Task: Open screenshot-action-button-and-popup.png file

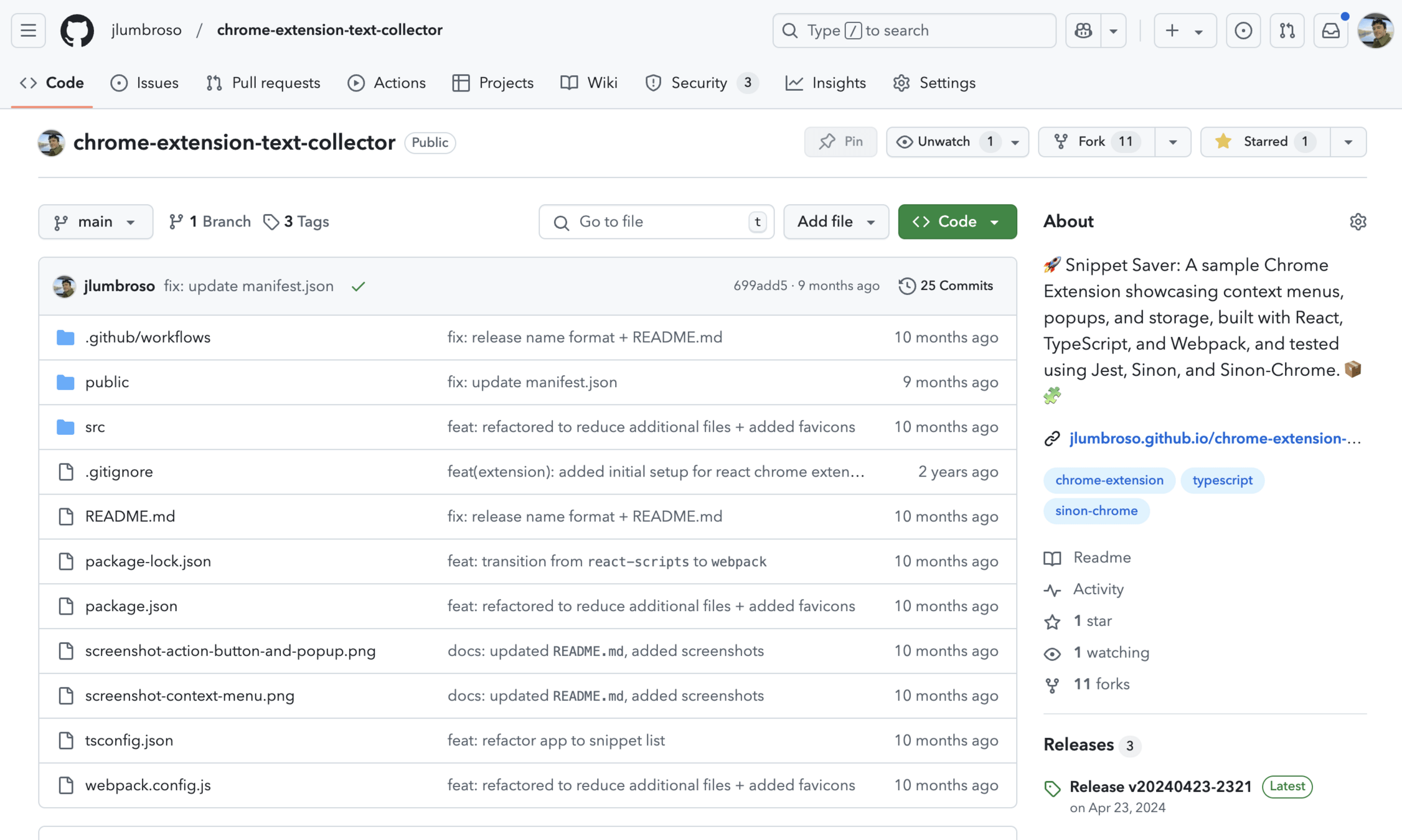Action: 230,651
